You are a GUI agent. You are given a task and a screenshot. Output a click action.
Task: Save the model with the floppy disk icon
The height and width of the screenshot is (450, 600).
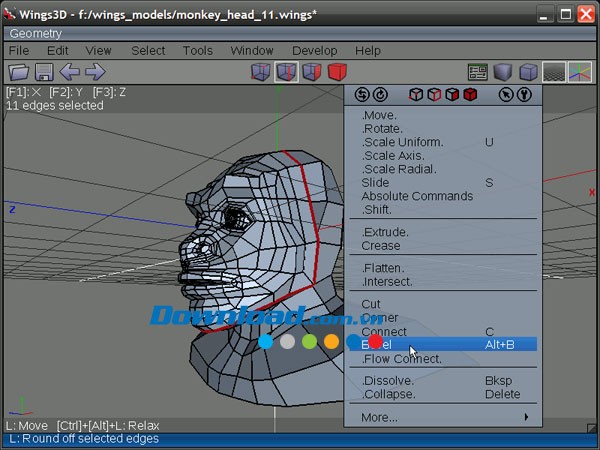point(44,72)
